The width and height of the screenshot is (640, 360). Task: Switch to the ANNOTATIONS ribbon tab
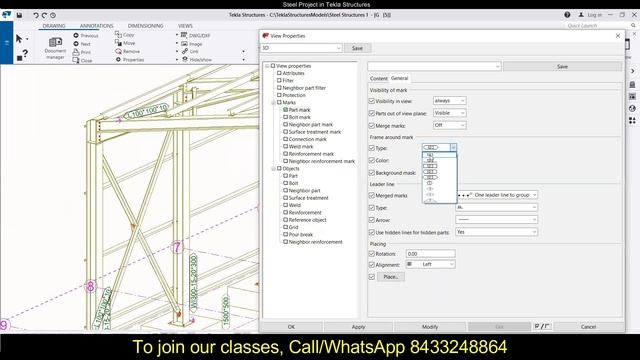[x=96, y=26]
